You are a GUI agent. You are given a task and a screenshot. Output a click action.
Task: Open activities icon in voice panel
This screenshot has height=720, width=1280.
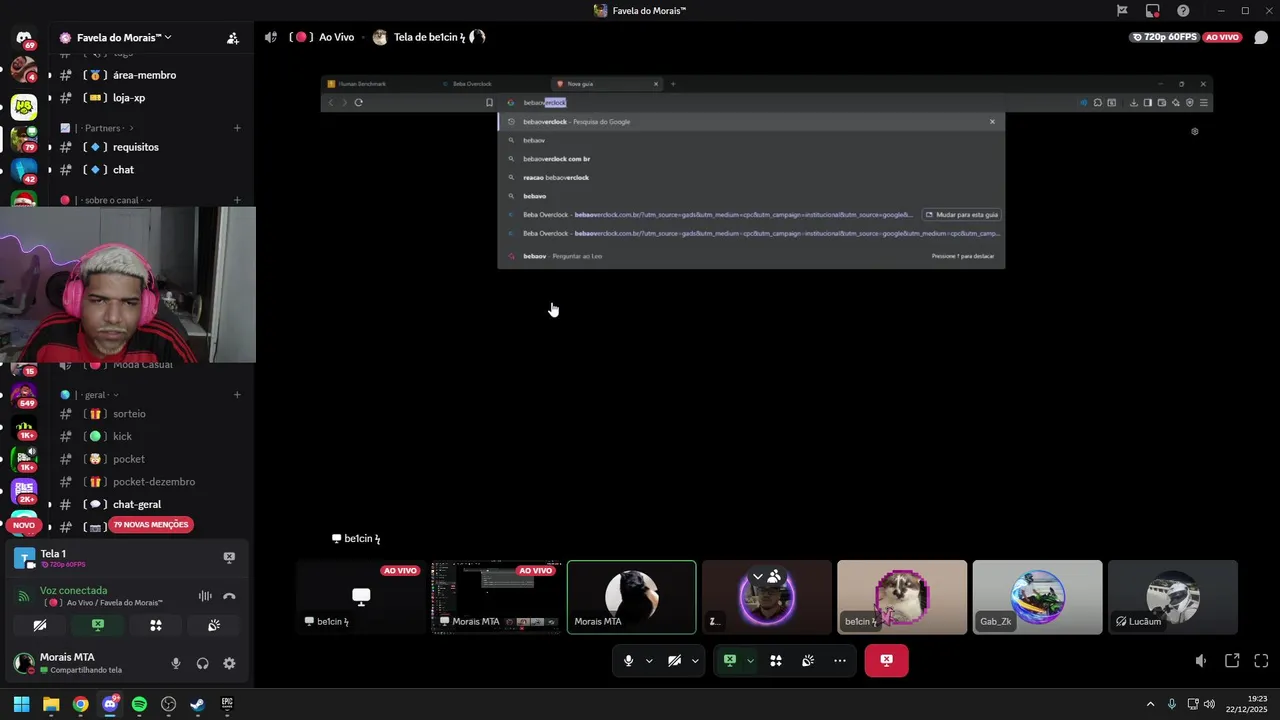156,625
